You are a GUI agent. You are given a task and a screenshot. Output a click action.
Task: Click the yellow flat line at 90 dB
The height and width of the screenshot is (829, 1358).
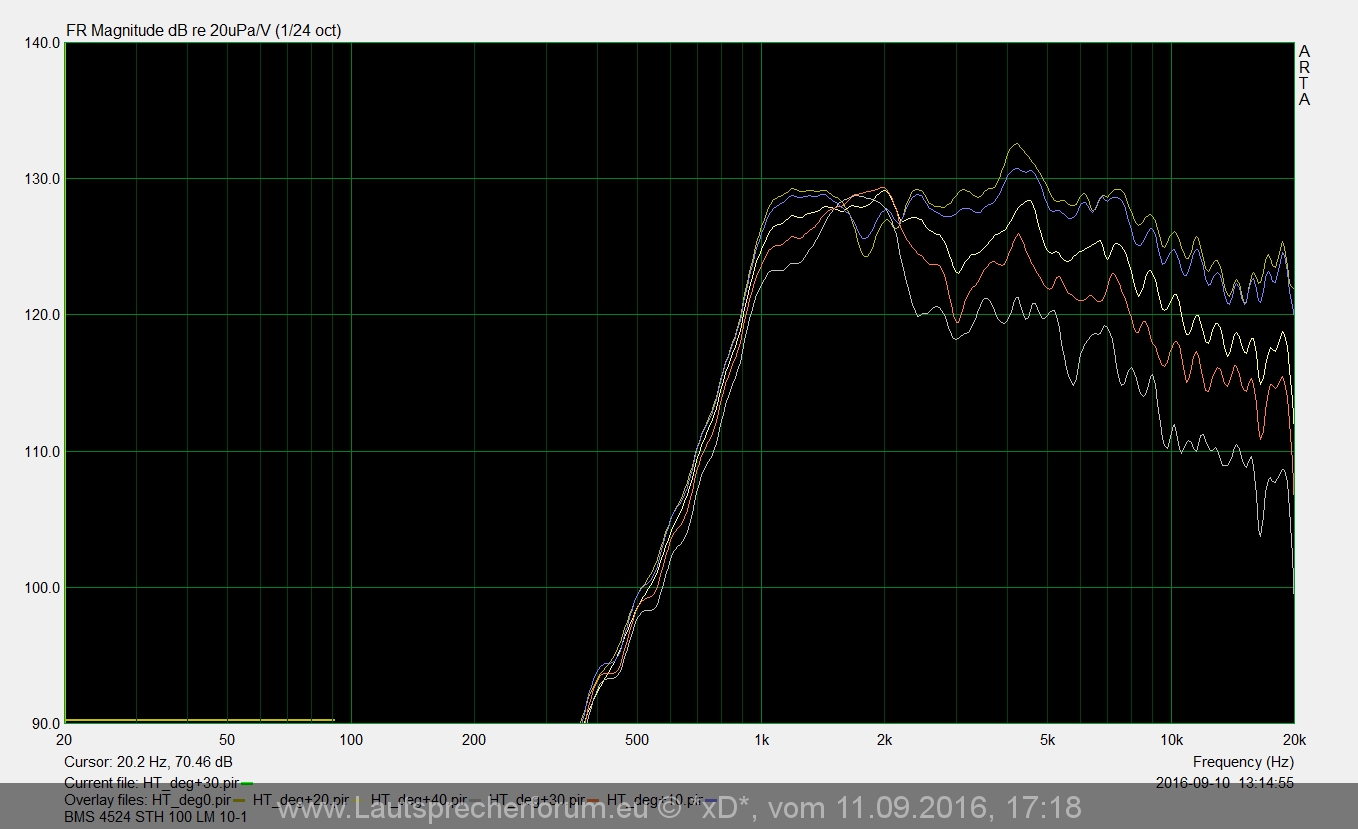pyautogui.click(x=200, y=720)
